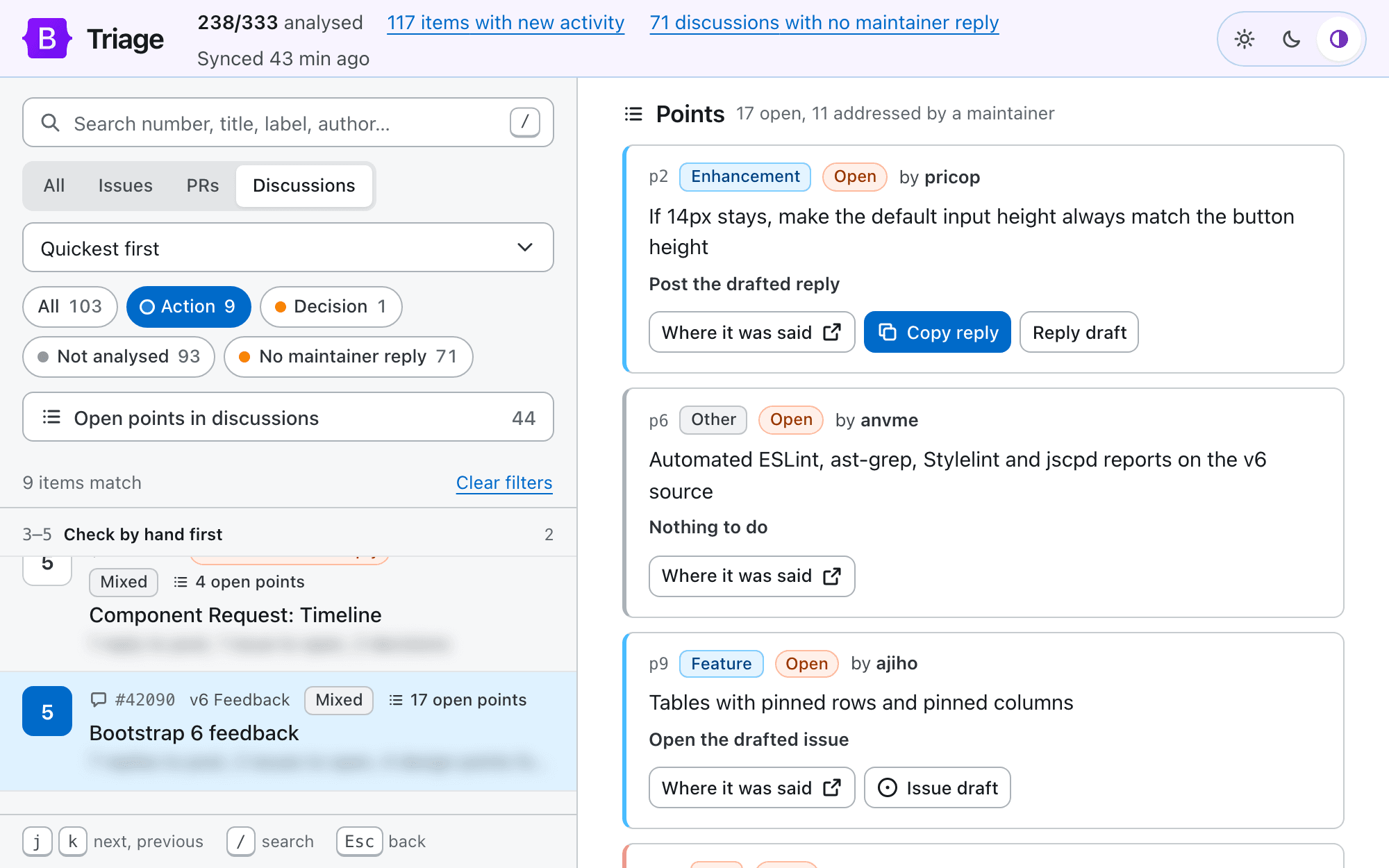Open Where it was said for p2

[752, 332]
